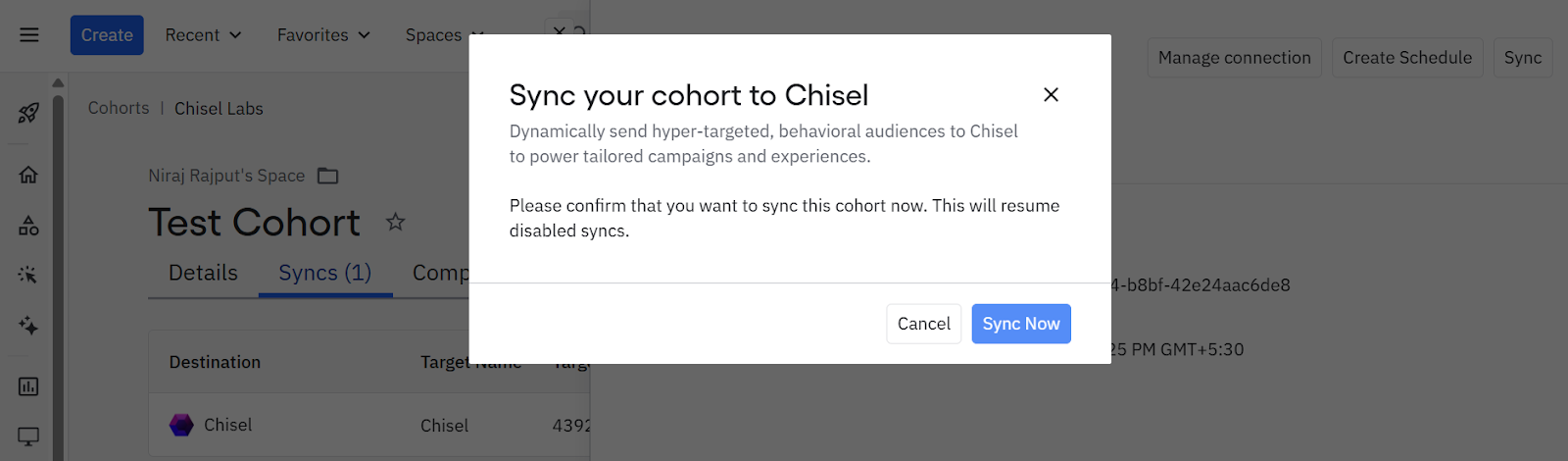Confirm with the Sync Now button
The width and height of the screenshot is (1568, 461).
coord(1021,324)
